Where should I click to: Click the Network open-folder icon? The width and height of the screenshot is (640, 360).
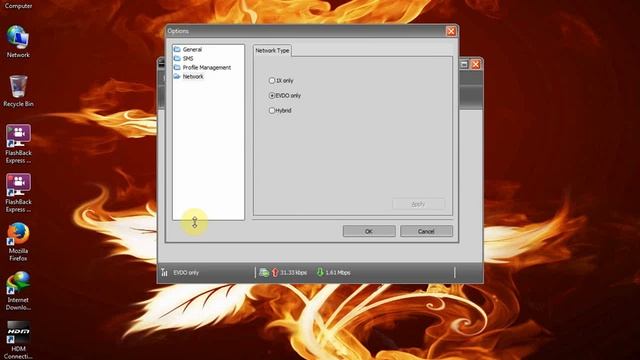(177, 76)
